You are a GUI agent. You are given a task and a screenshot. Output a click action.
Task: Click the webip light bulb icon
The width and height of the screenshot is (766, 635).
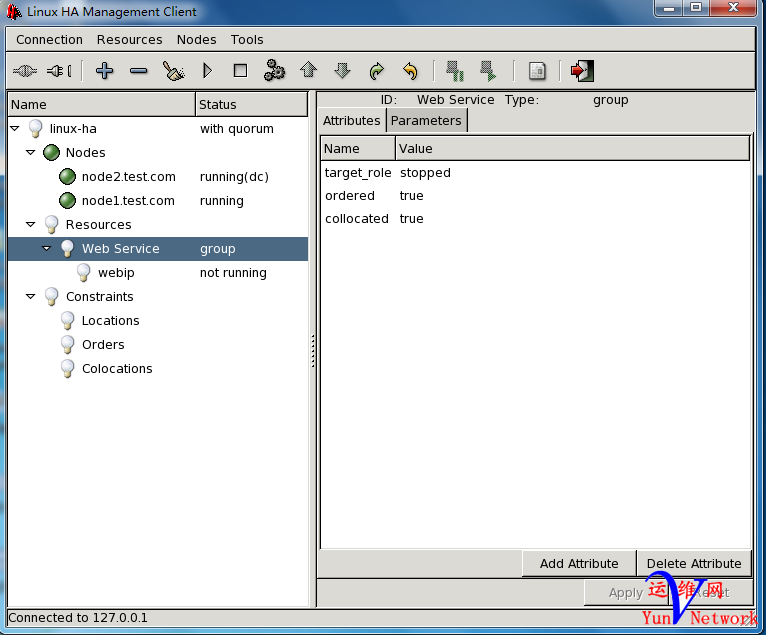tap(84, 273)
